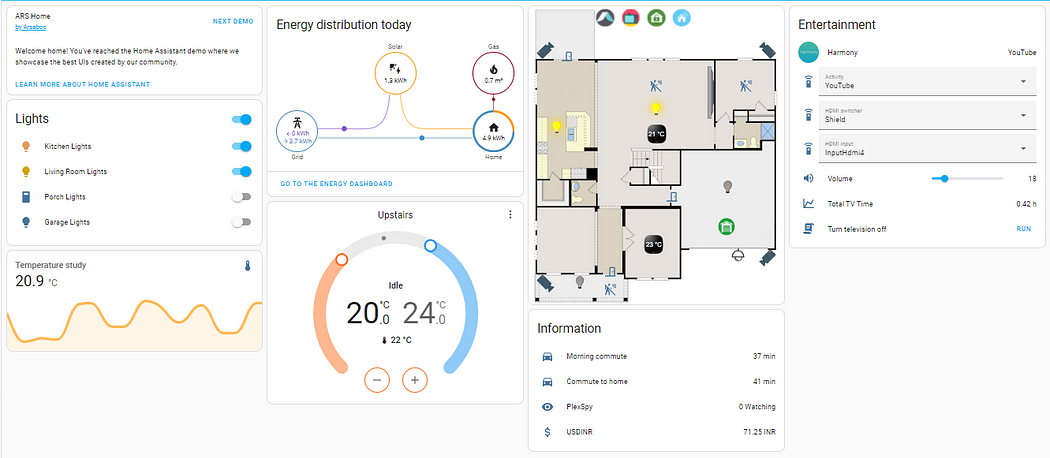Expand the Activity YouTube dropdown
Screen dimensions: 1050x458
pos(928,82)
